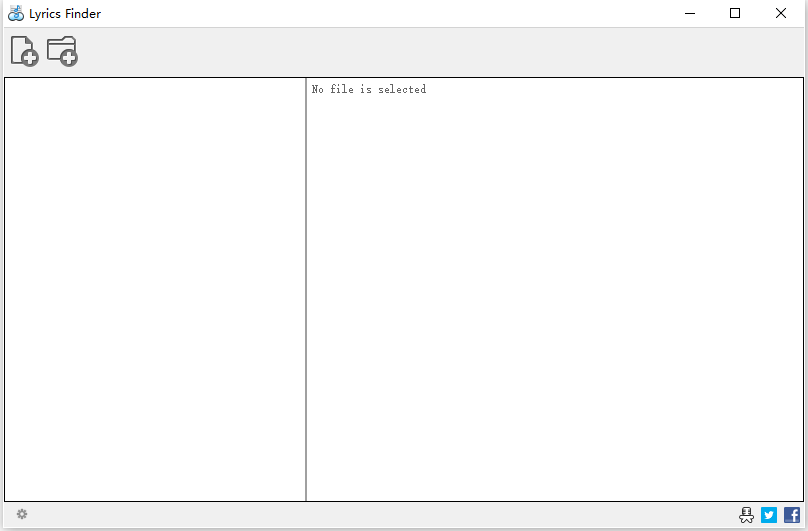Open settings via the gear icon

[x=22, y=514]
